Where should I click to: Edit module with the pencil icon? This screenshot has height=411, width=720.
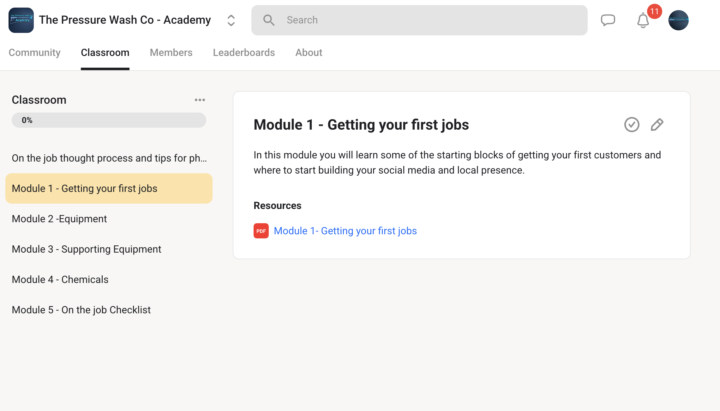click(x=657, y=125)
